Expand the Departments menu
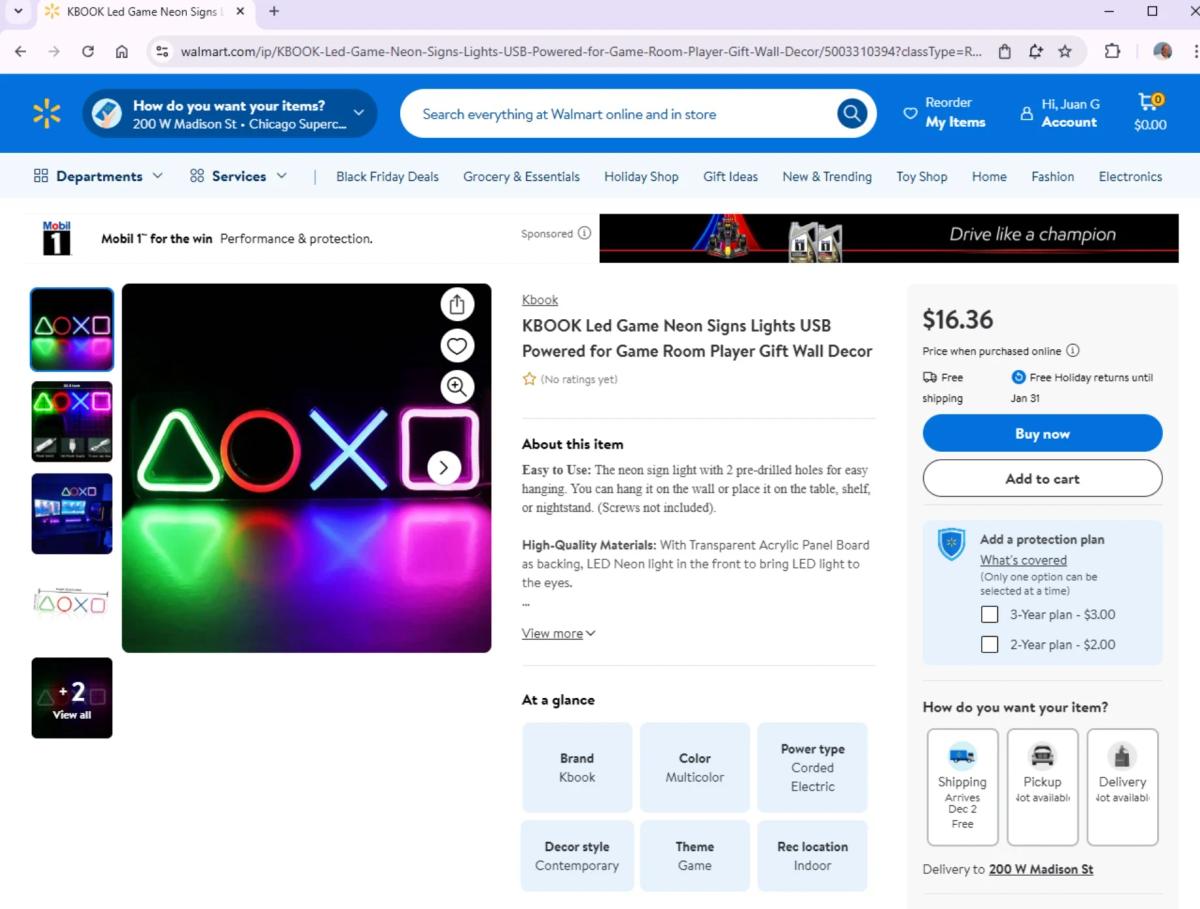Image resolution: width=1200 pixels, height=909 pixels. (x=98, y=175)
